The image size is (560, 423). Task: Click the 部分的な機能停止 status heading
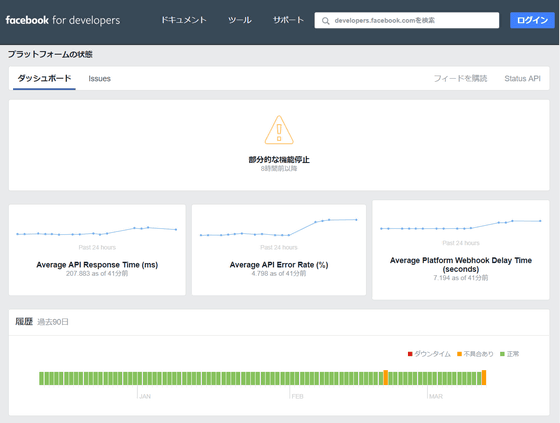(279, 160)
